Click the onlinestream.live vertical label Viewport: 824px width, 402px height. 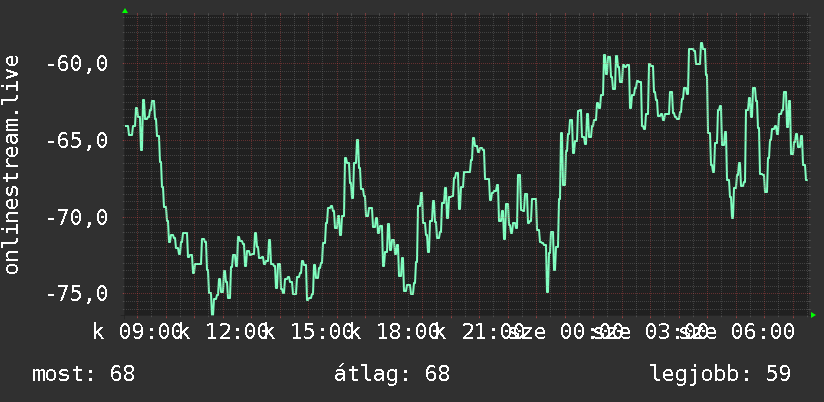click(x=11, y=164)
